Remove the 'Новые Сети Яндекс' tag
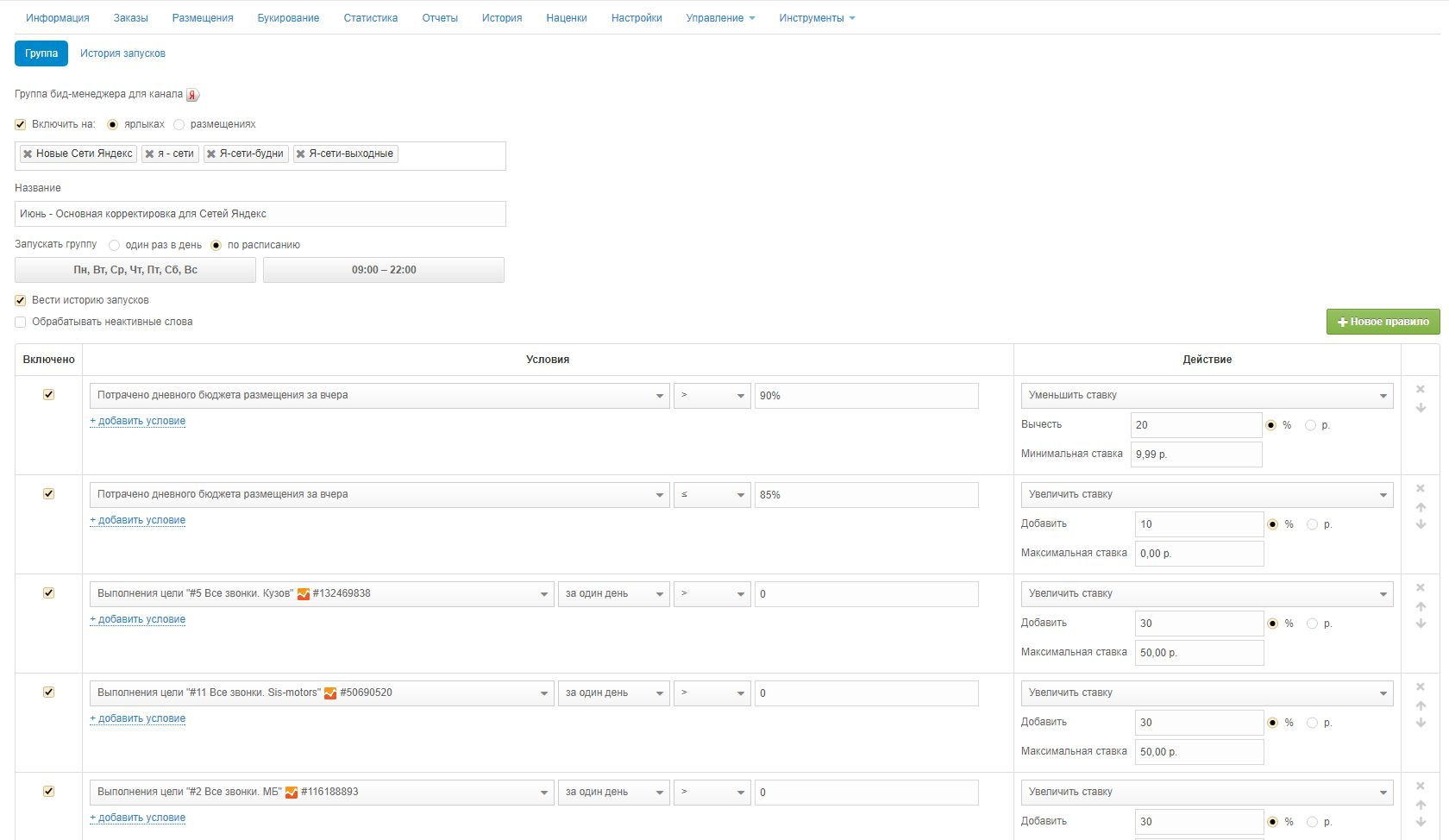 click(x=28, y=154)
